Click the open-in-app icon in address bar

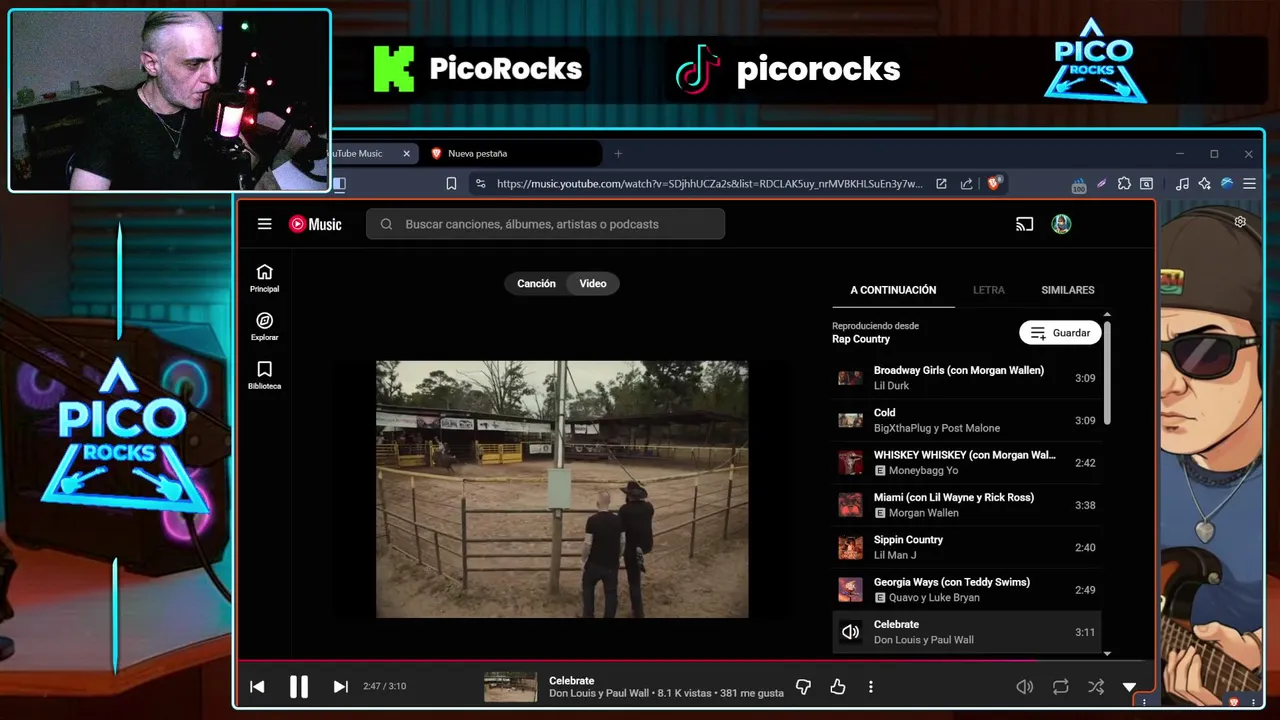(x=941, y=184)
